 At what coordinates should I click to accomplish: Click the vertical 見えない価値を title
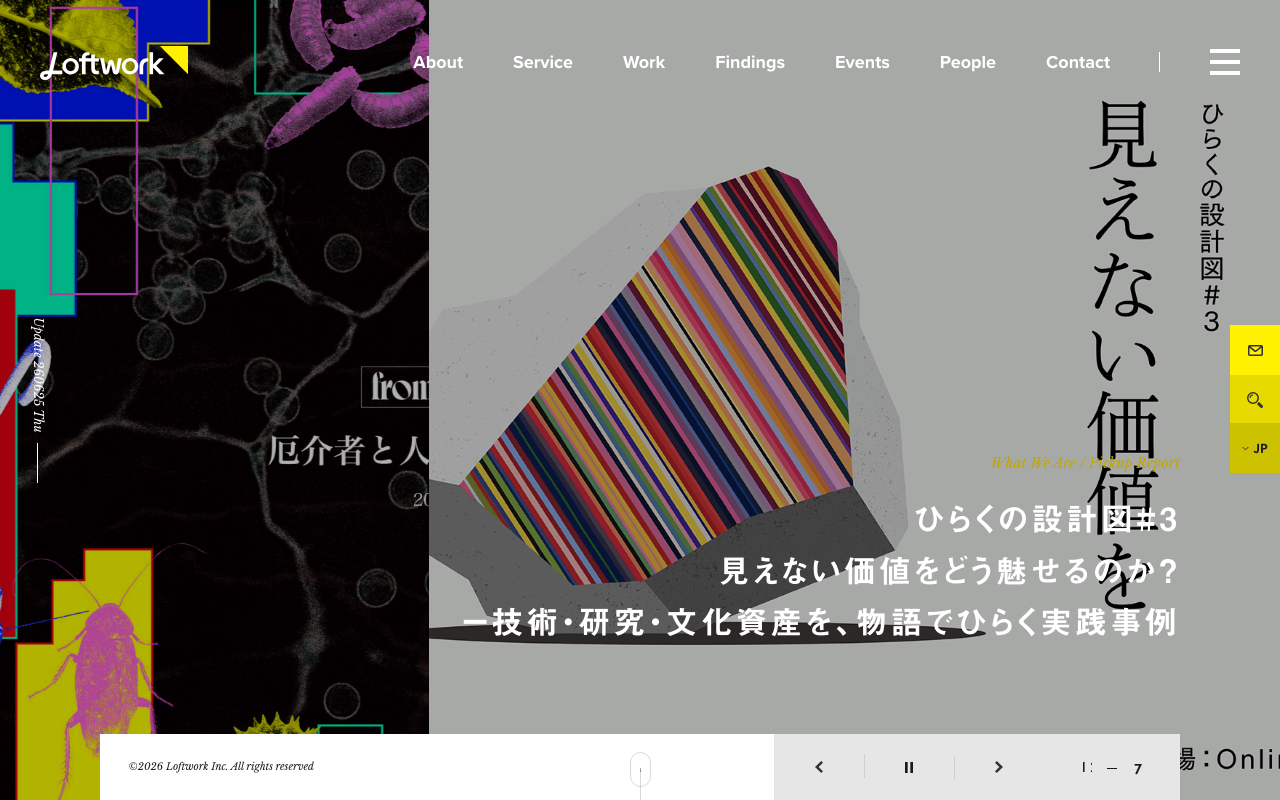pyautogui.click(x=1123, y=355)
